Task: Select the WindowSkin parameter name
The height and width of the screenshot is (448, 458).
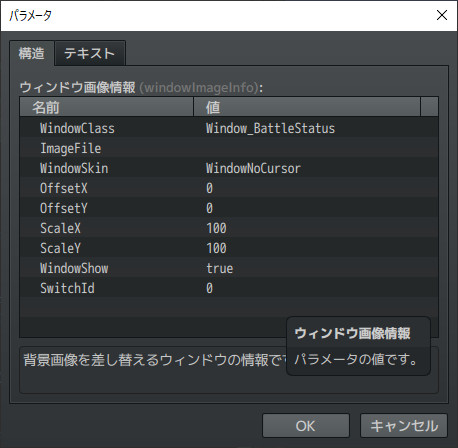Action: coord(74,168)
